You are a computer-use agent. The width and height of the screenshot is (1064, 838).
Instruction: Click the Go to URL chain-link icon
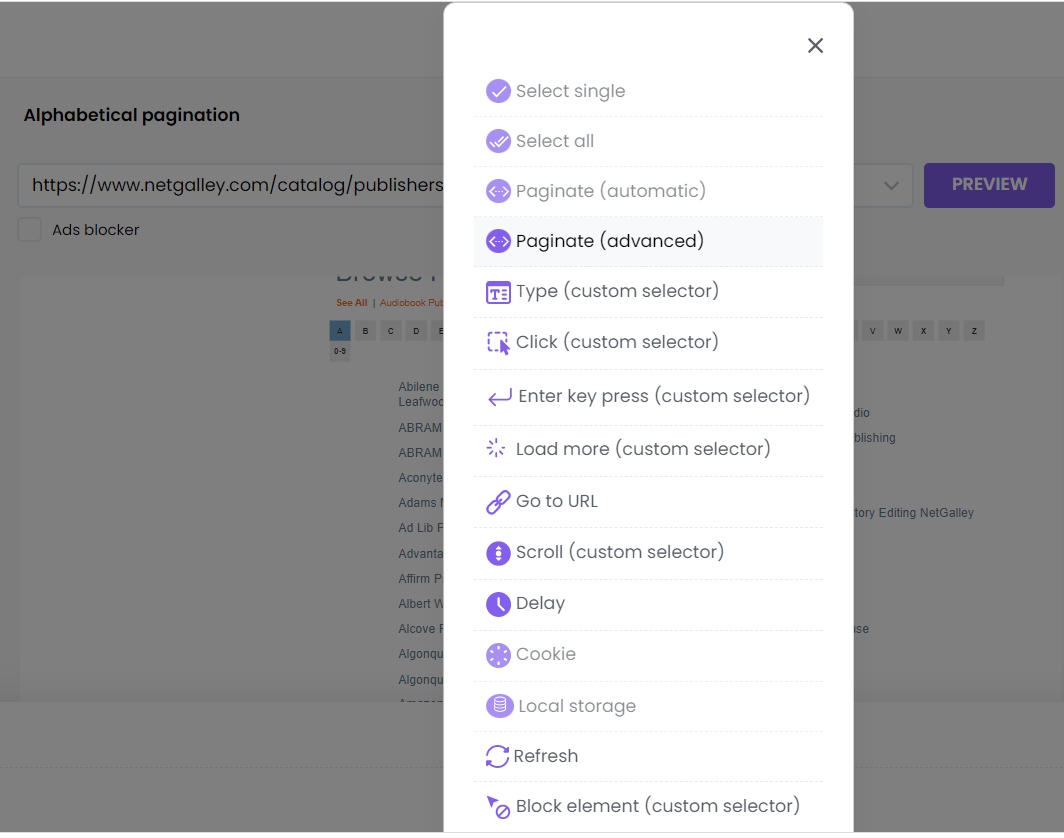click(498, 500)
